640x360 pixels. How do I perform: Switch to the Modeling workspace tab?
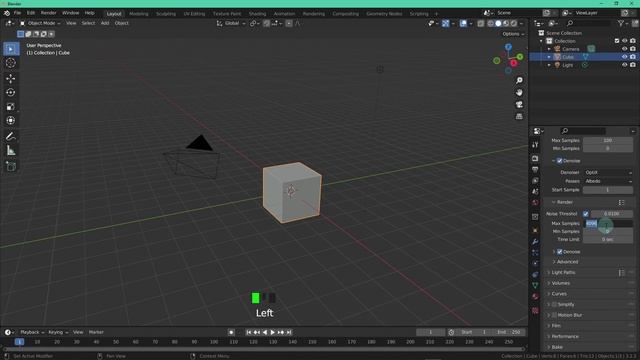click(139, 13)
